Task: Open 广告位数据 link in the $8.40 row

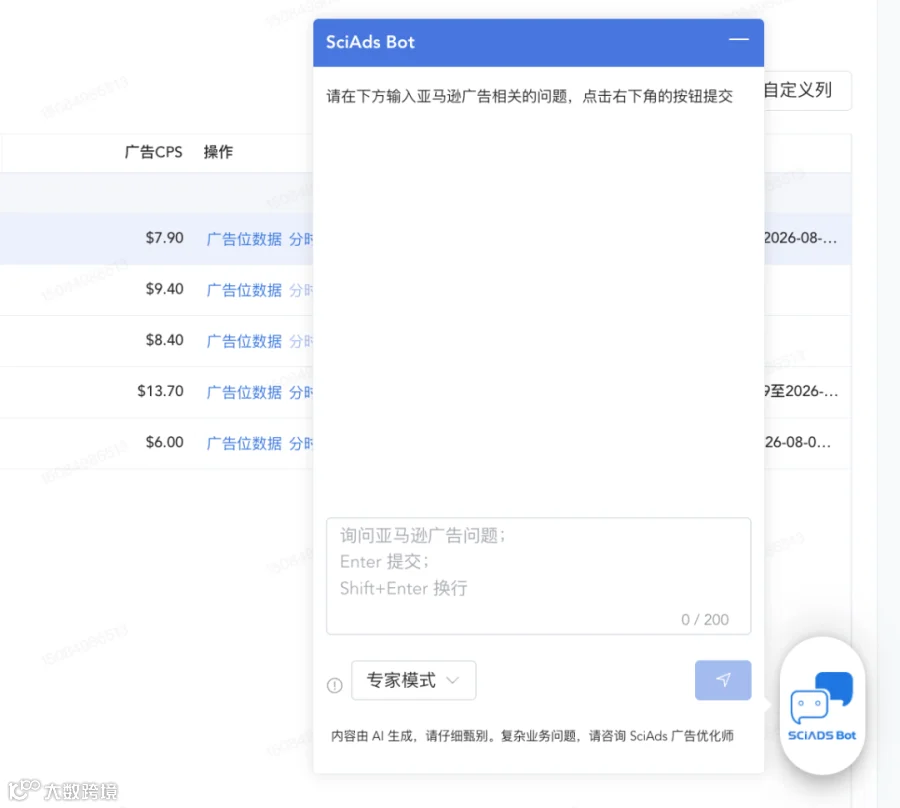Action: pos(245,341)
